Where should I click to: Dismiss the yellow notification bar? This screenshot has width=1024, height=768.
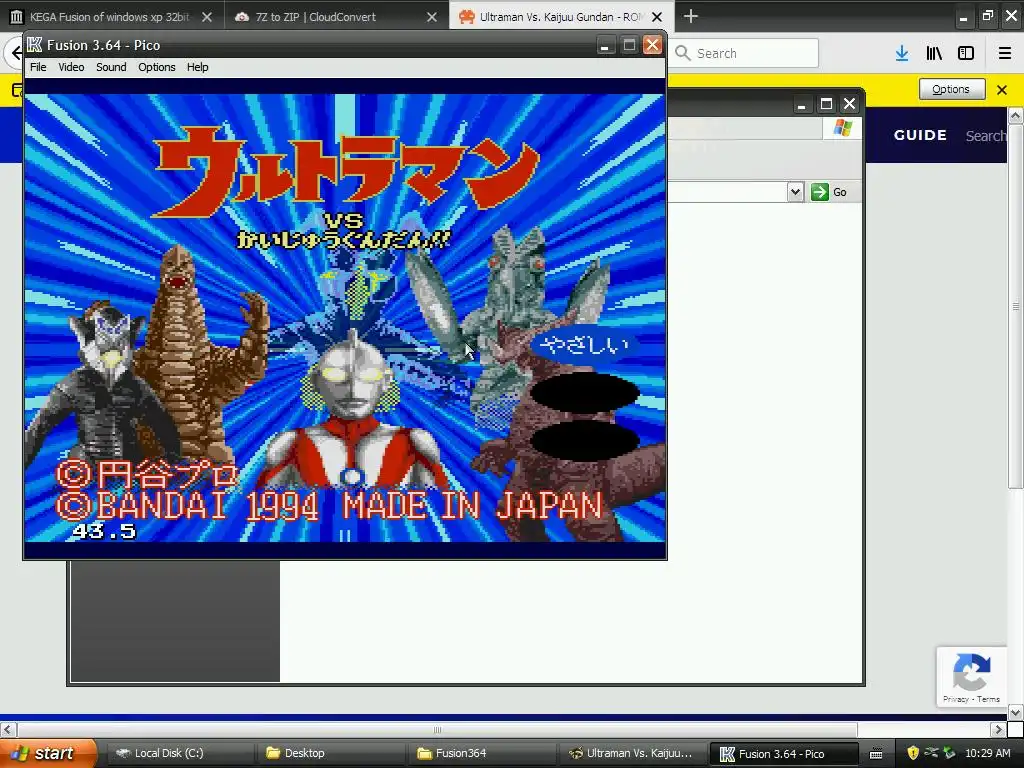click(1002, 89)
